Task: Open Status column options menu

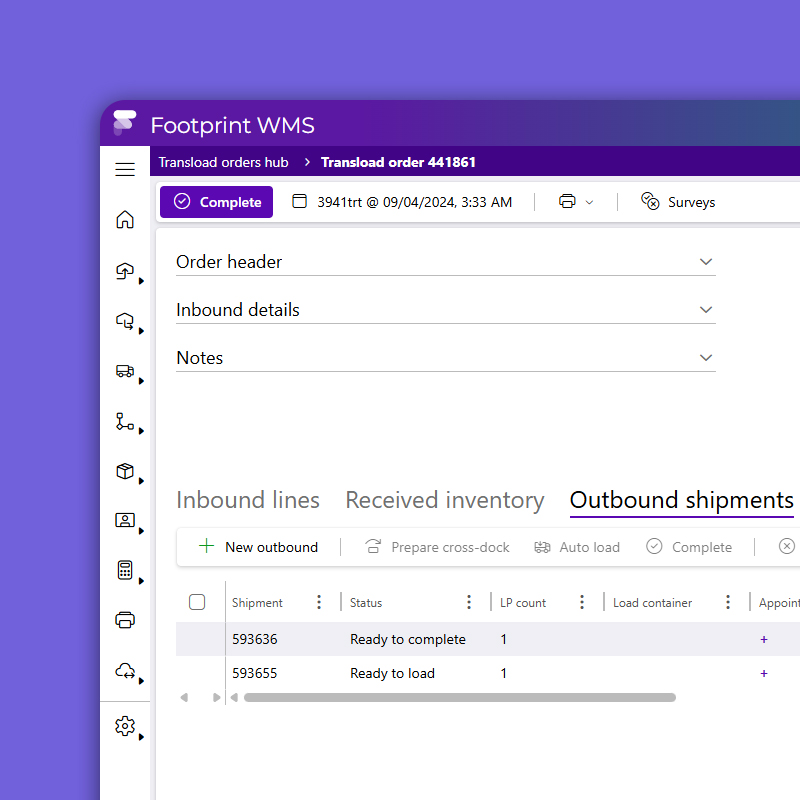Action: (469, 602)
